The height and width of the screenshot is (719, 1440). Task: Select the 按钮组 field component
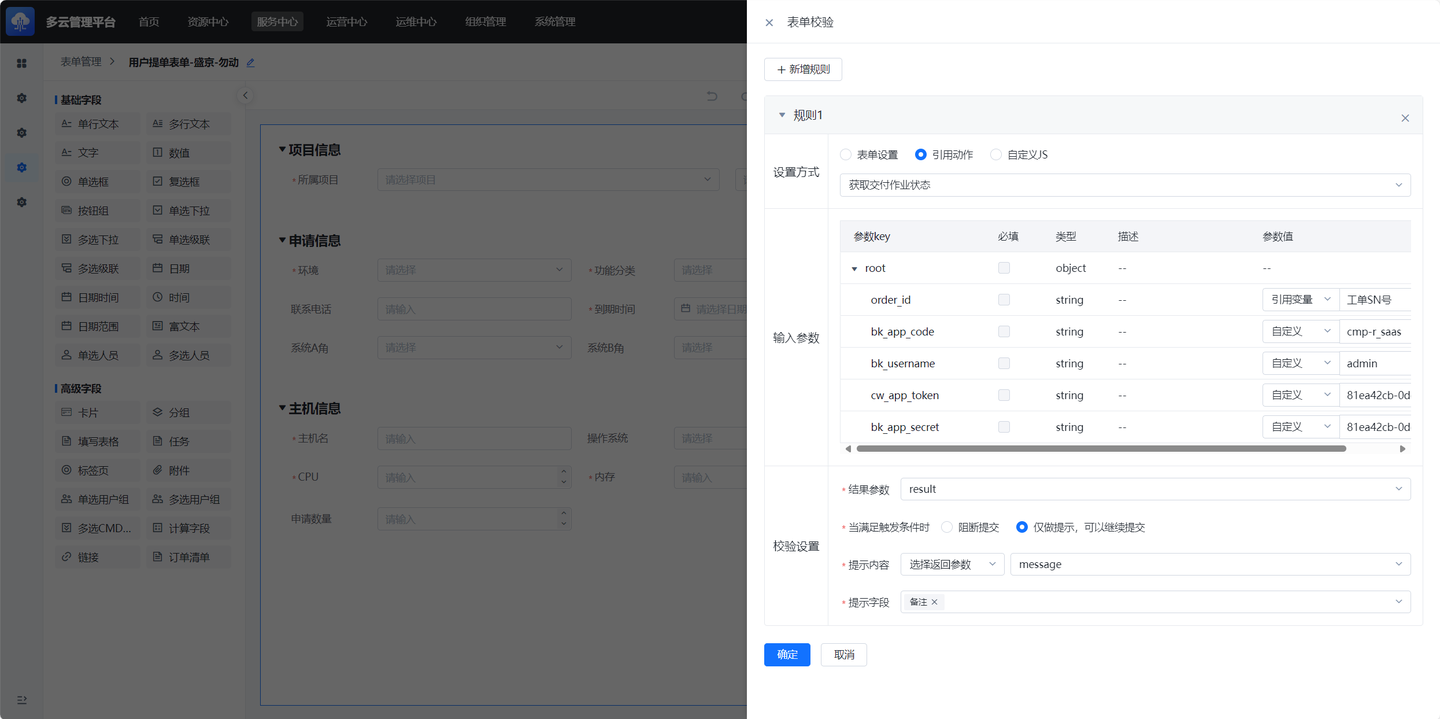pos(97,211)
